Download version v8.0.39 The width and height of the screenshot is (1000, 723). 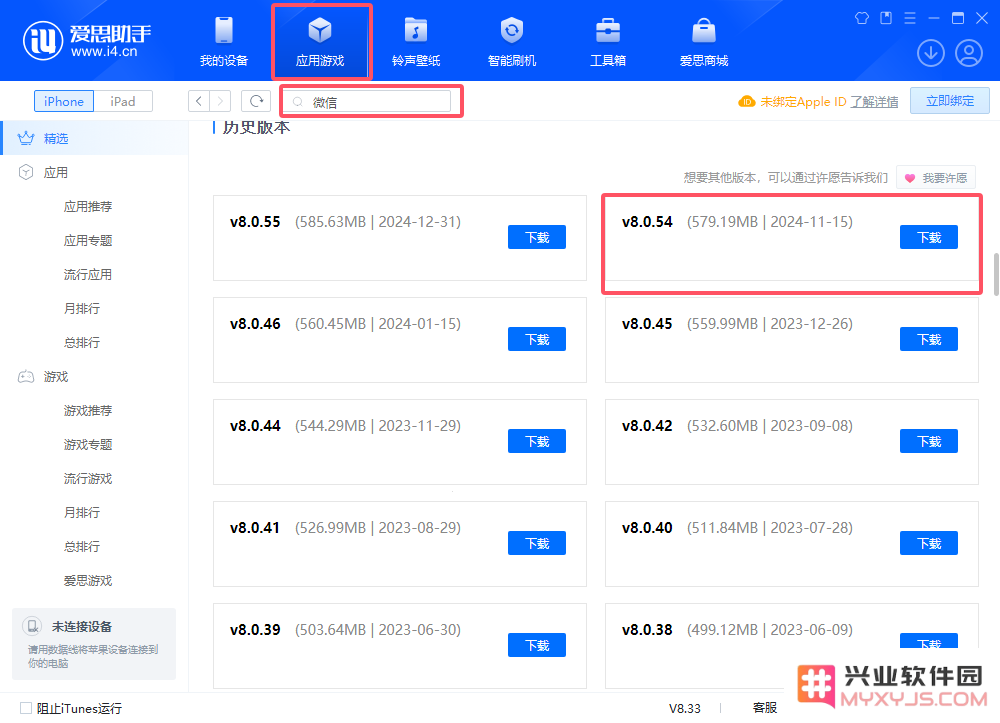click(x=537, y=645)
